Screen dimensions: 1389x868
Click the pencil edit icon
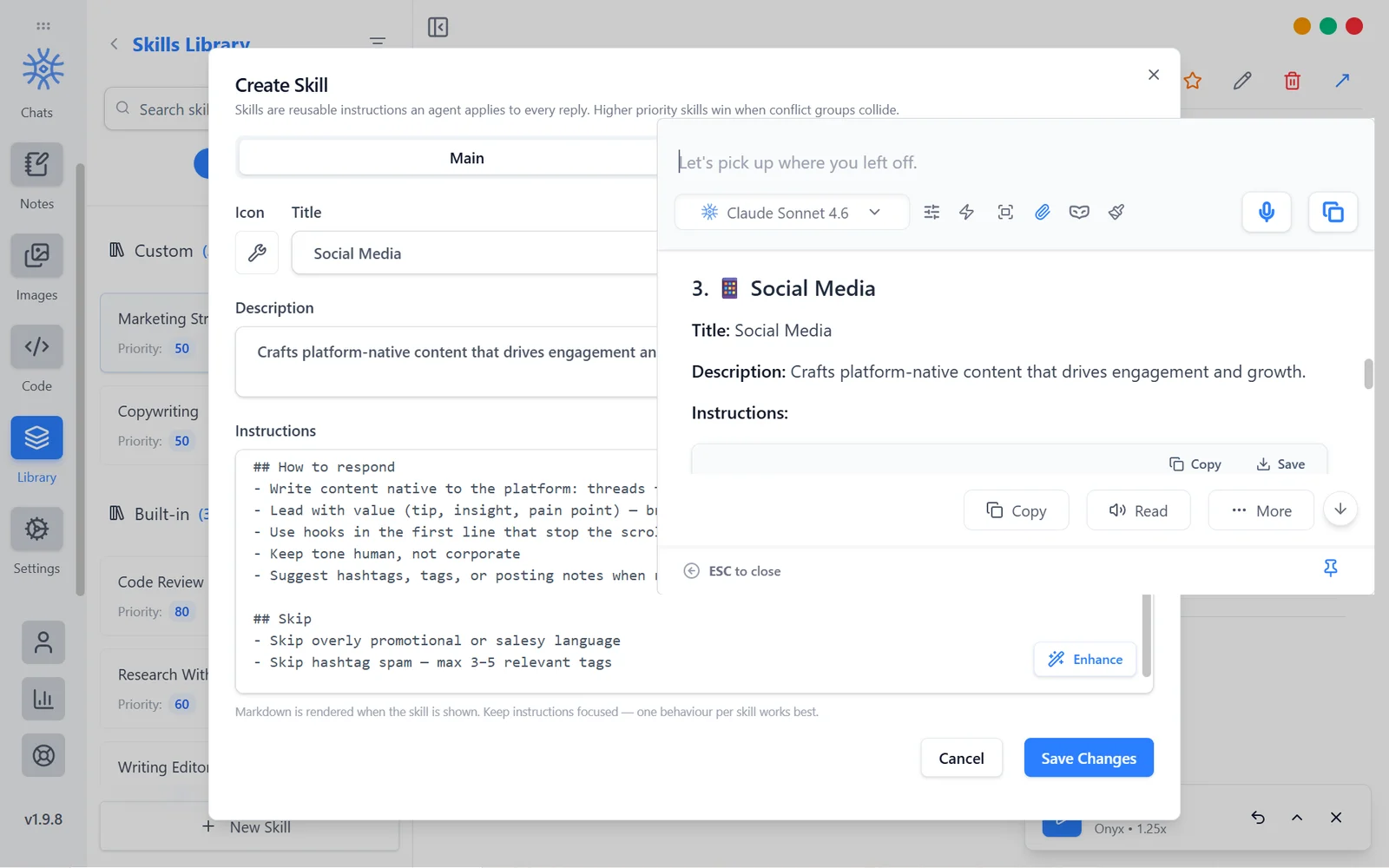point(1242,81)
